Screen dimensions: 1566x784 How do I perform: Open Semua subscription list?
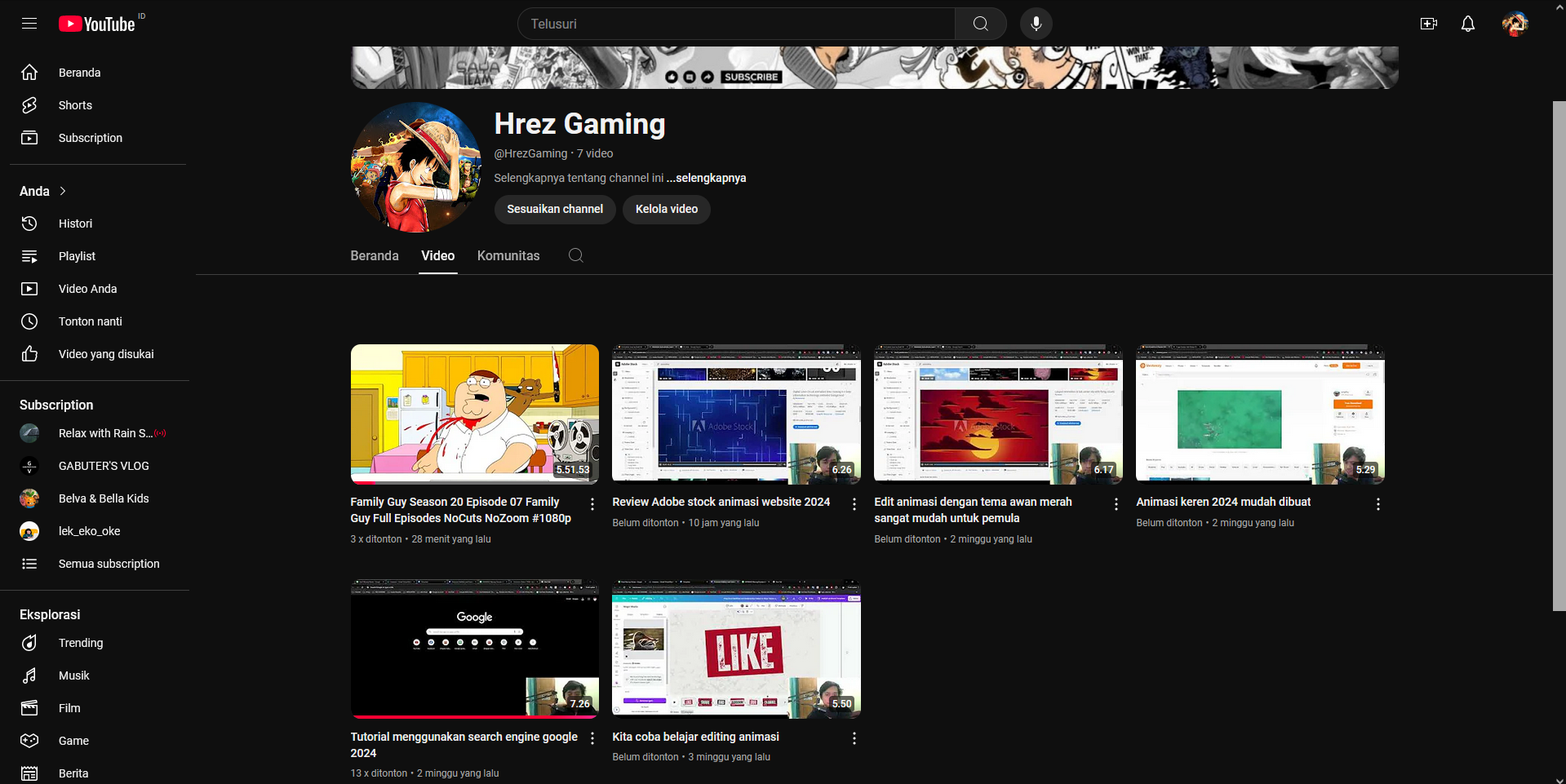point(98,564)
